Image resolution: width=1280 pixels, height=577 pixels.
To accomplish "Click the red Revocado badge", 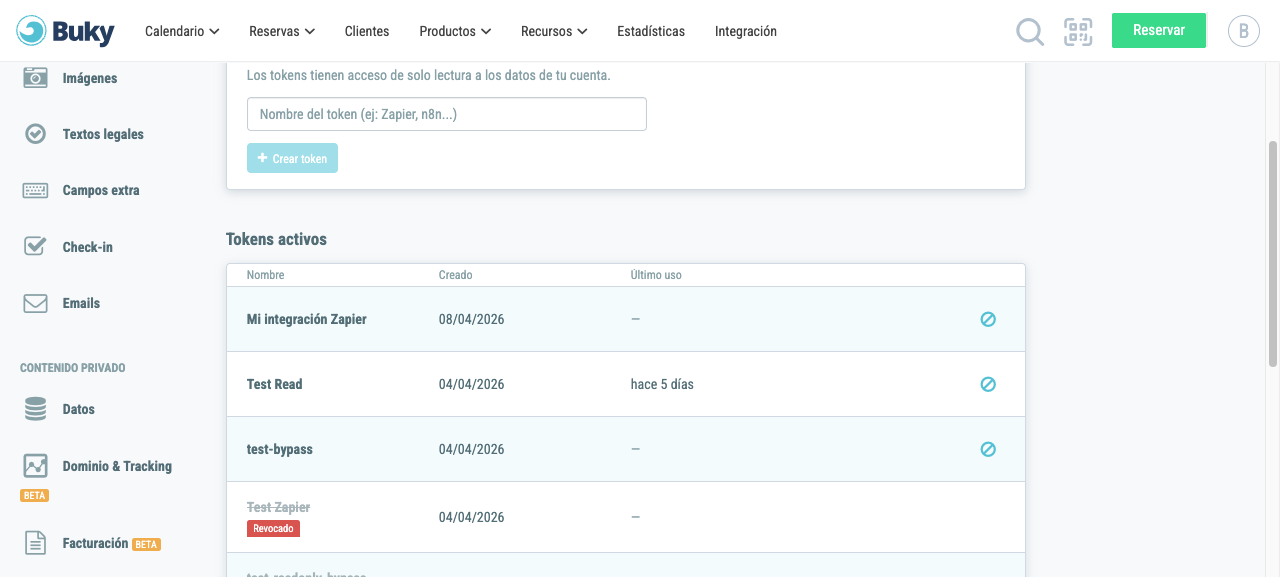I will click(273, 528).
